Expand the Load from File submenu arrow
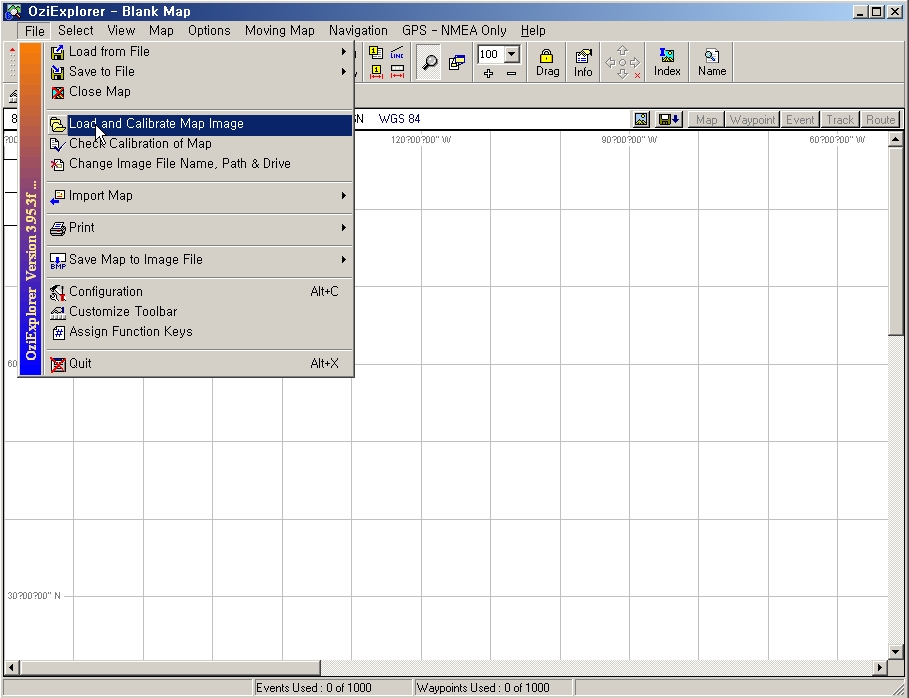909x698 pixels. tap(344, 52)
